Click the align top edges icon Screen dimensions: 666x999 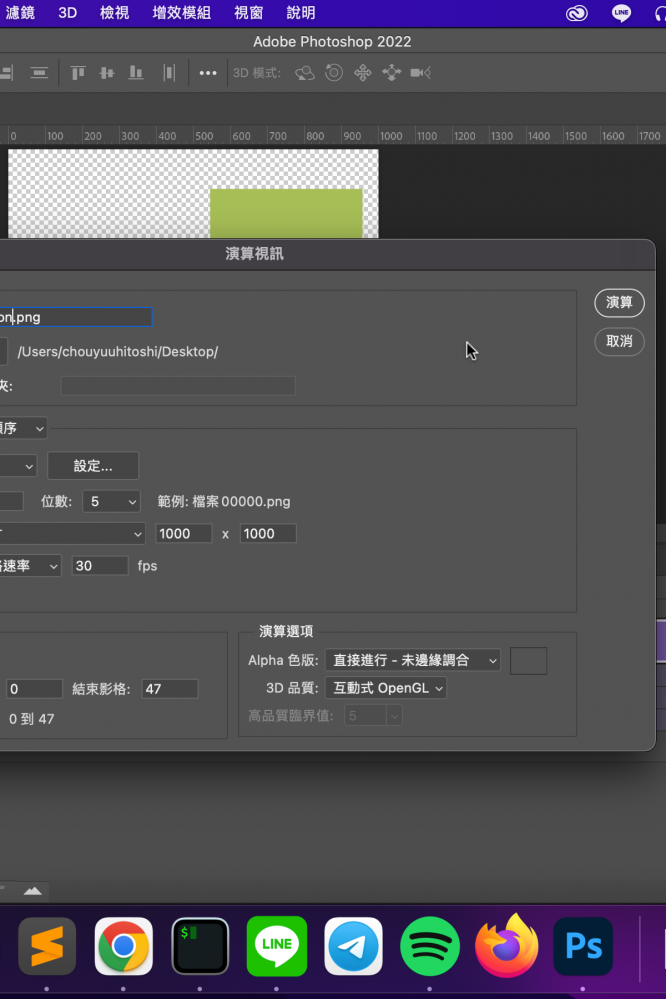click(x=77, y=73)
